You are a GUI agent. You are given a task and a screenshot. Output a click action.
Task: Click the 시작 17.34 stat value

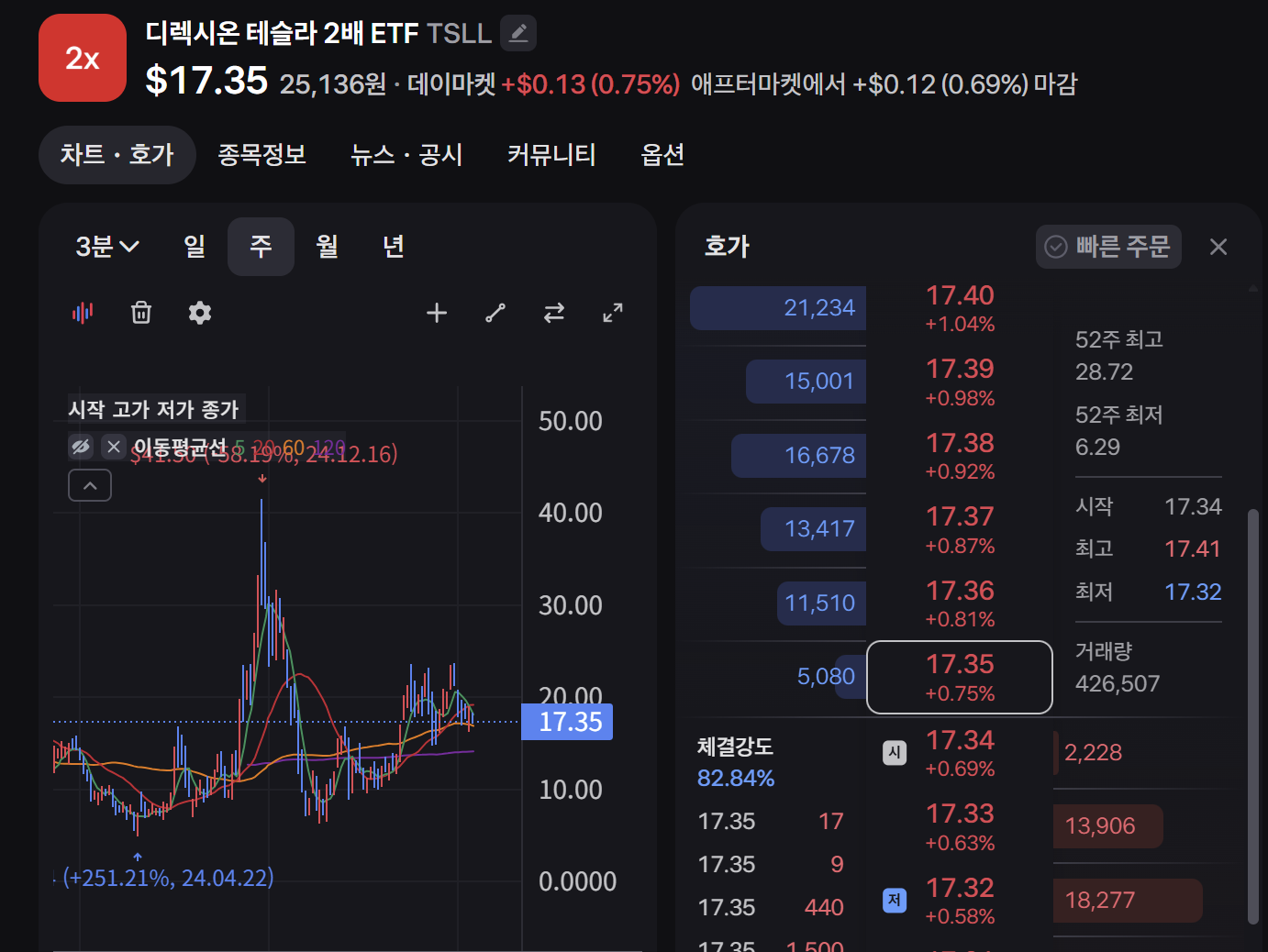pos(1192,507)
